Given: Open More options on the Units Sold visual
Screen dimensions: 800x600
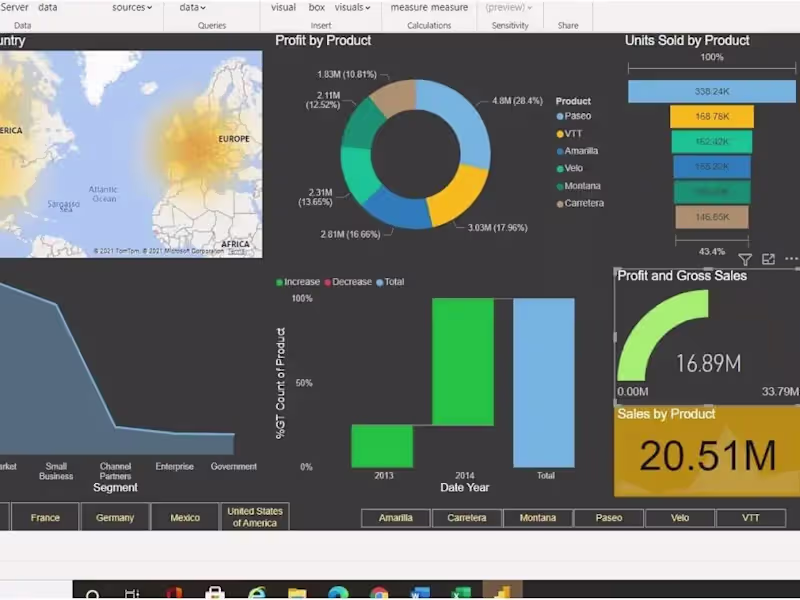Looking at the screenshot, I should coord(791,258).
